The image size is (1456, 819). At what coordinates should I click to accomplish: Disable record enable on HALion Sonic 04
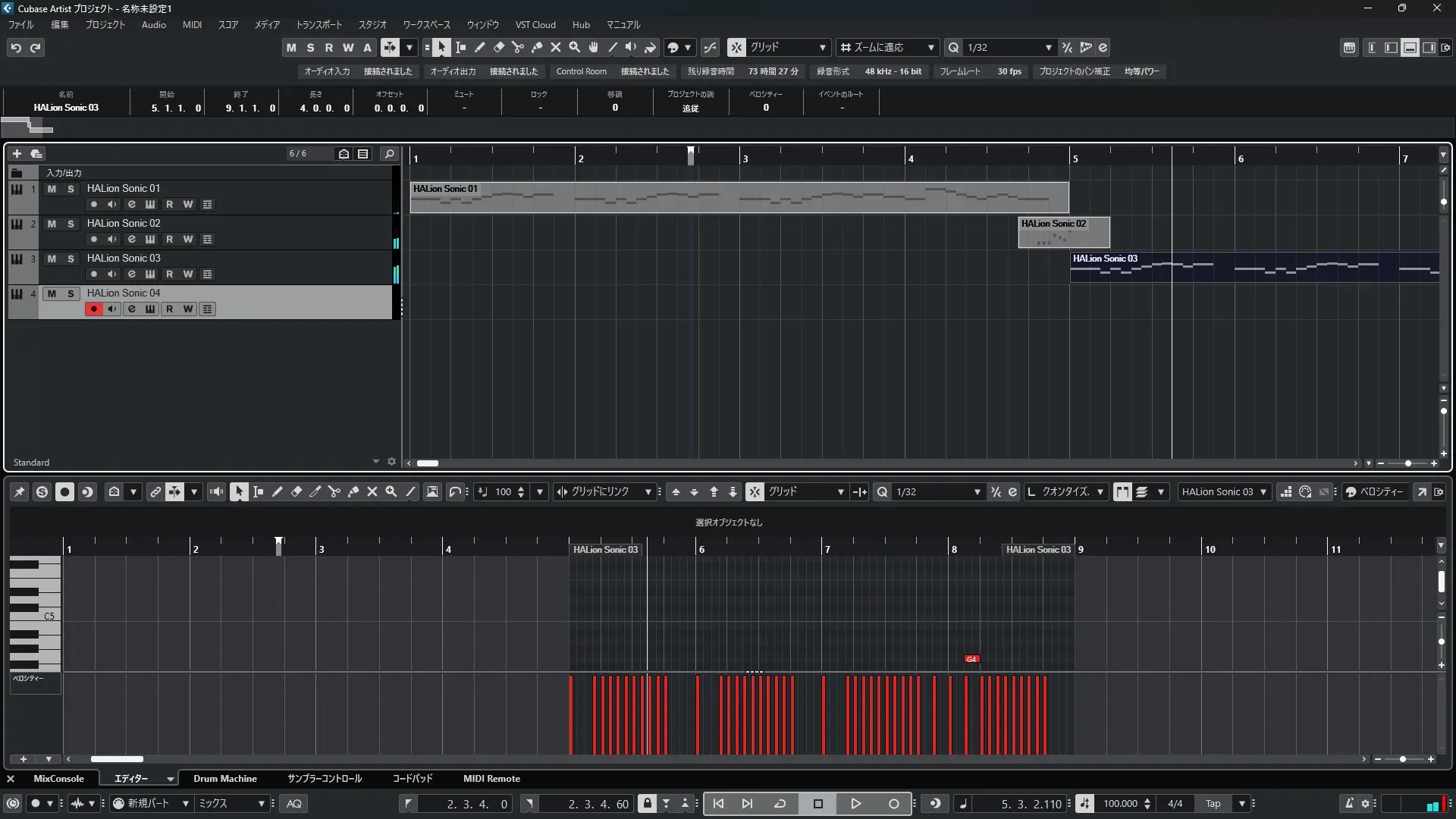tap(93, 309)
